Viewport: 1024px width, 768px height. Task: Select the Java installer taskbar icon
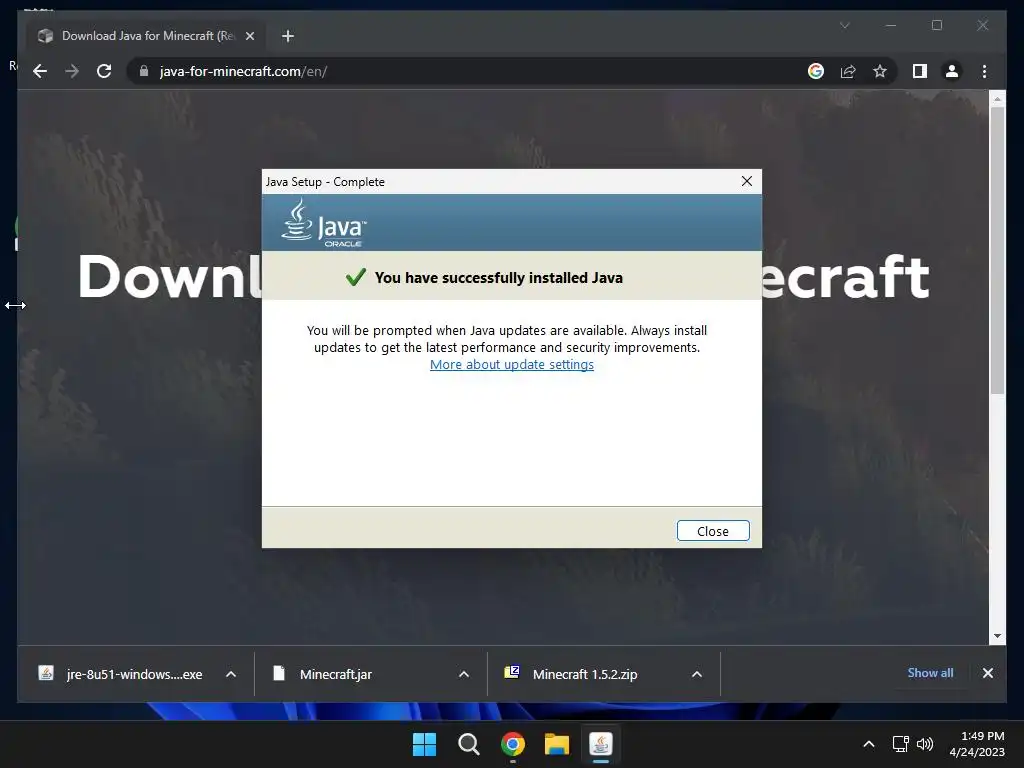601,744
